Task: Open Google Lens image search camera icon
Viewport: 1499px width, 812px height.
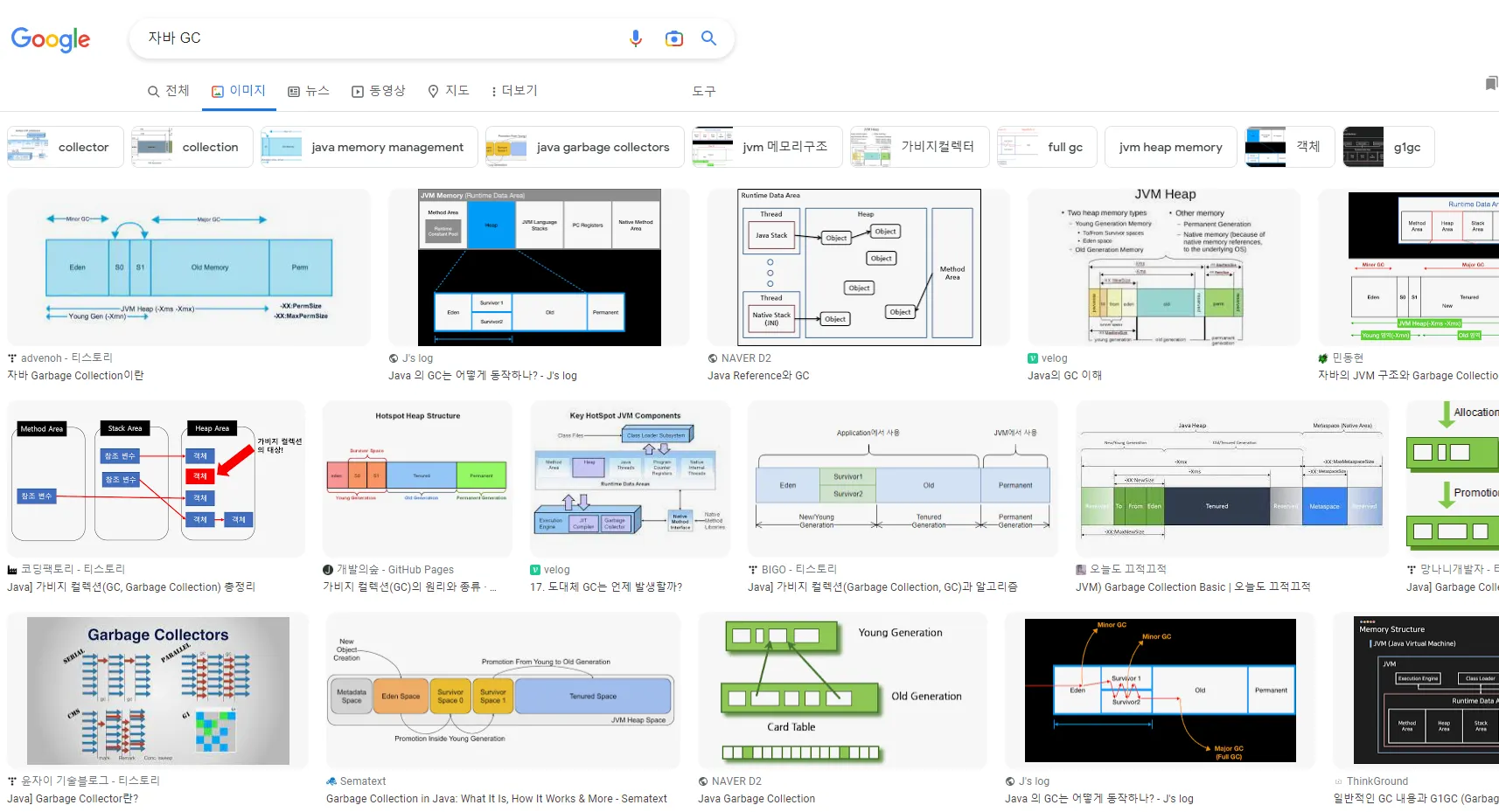Action: [x=673, y=38]
